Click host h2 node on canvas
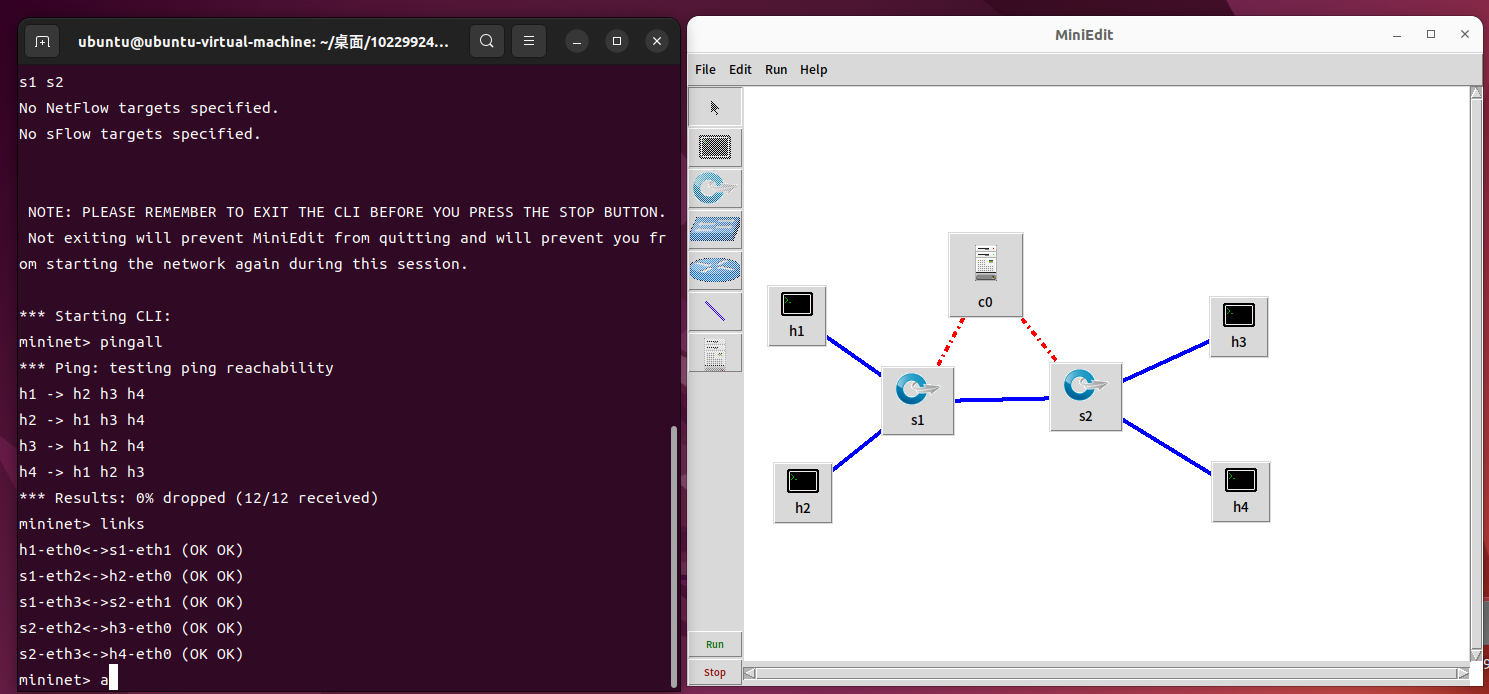Viewport: 1489px width, 694px height. tap(803, 492)
